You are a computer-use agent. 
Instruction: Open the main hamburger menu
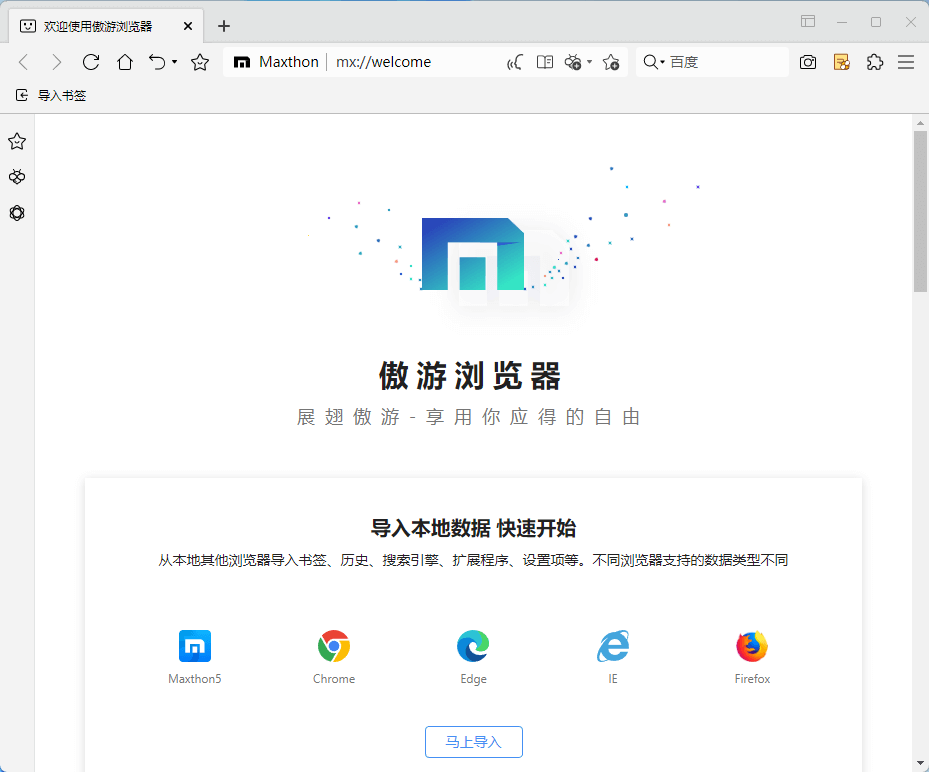(906, 62)
